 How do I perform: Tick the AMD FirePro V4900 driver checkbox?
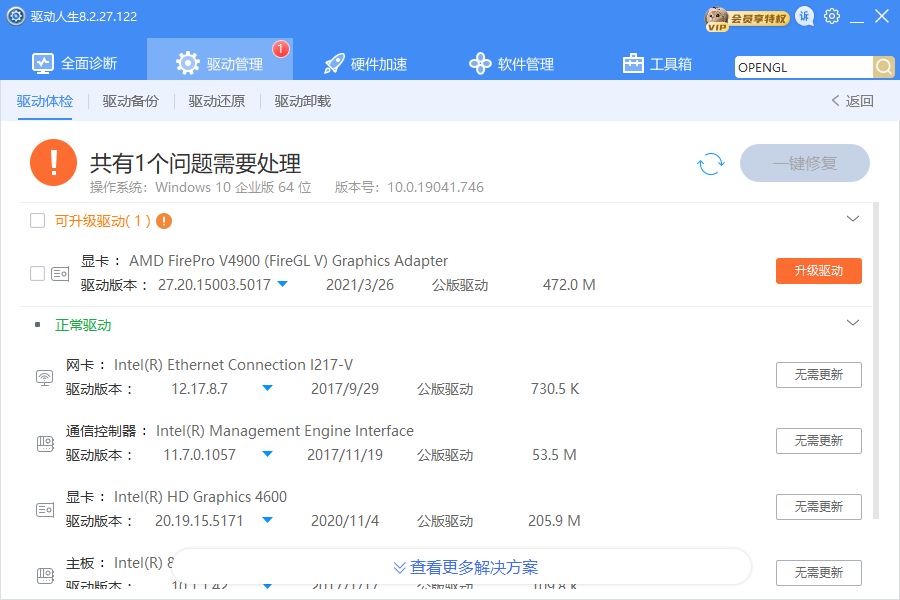(37, 273)
